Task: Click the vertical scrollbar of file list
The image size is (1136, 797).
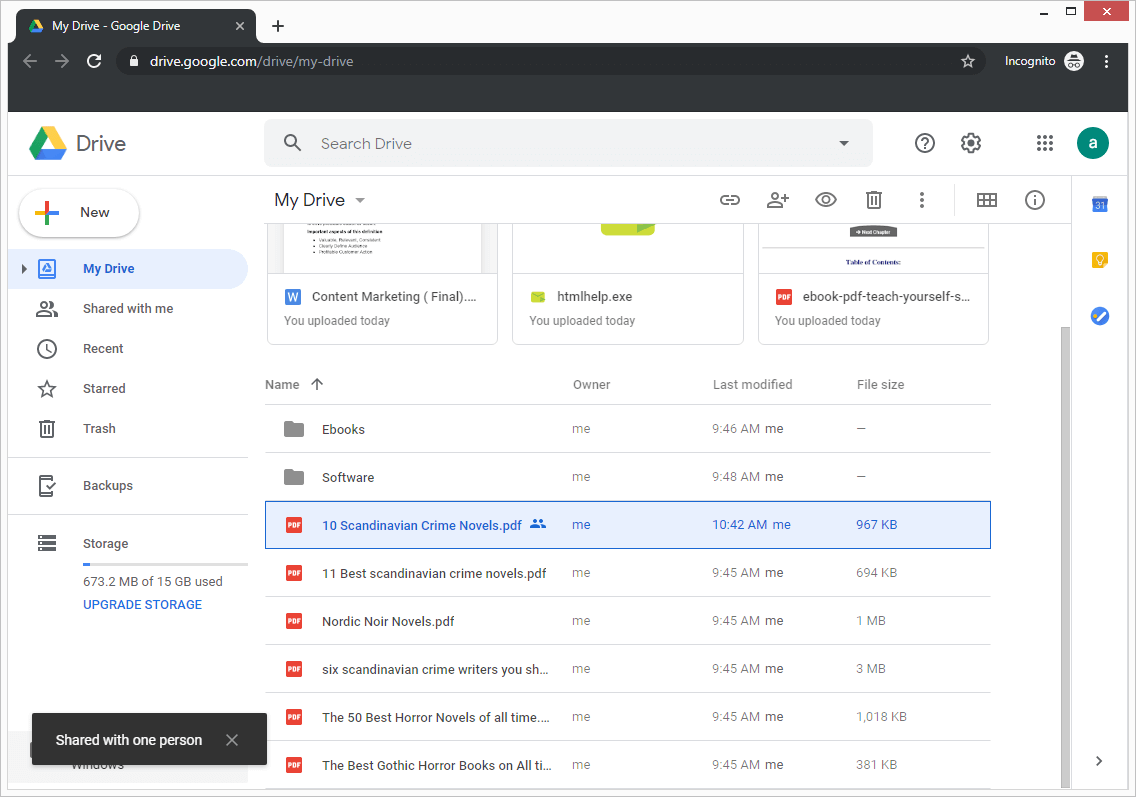Action: [x=1065, y=556]
